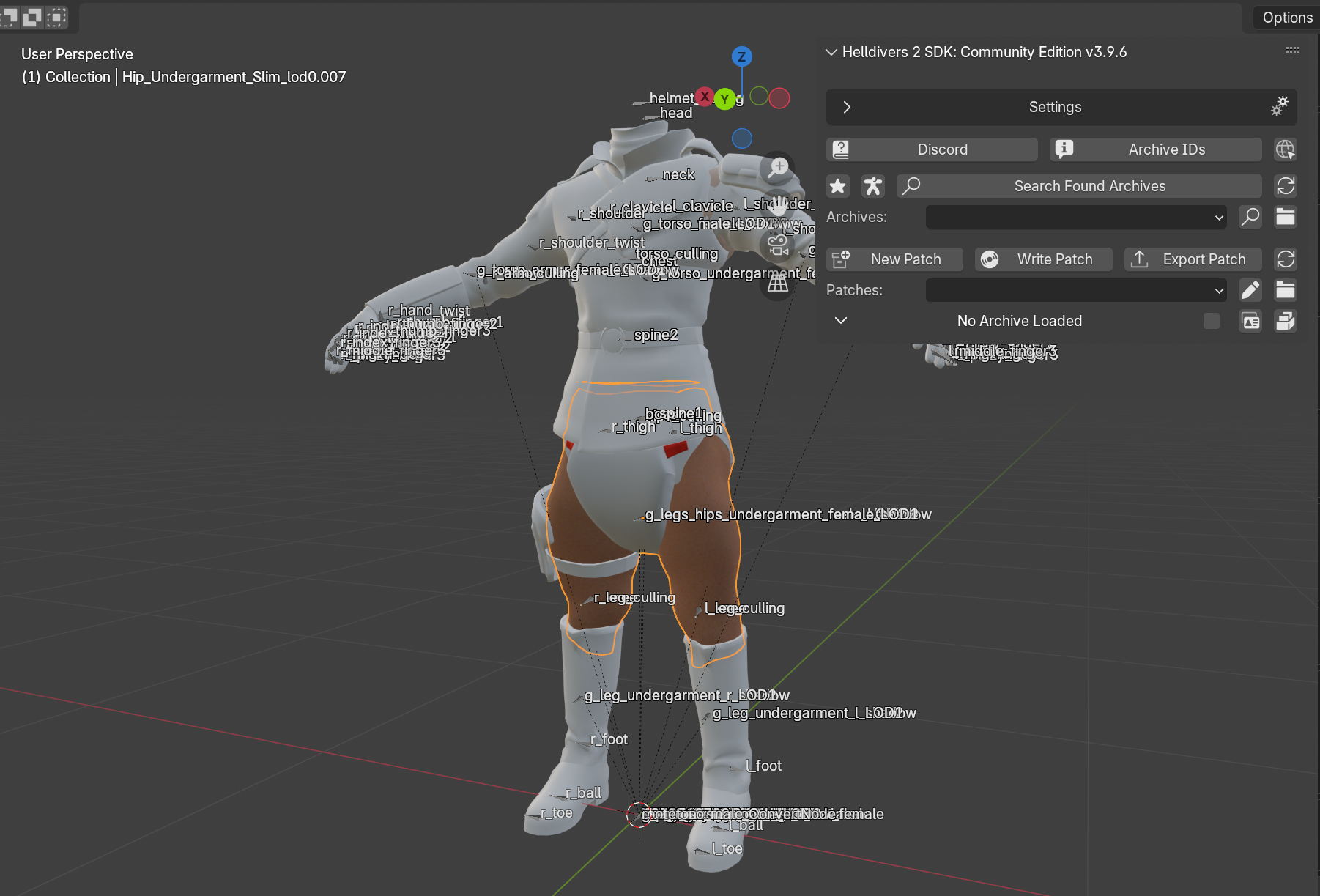Click the 'l_foot' bone label
The width and height of the screenshot is (1320, 896).
click(x=763, y=766)
